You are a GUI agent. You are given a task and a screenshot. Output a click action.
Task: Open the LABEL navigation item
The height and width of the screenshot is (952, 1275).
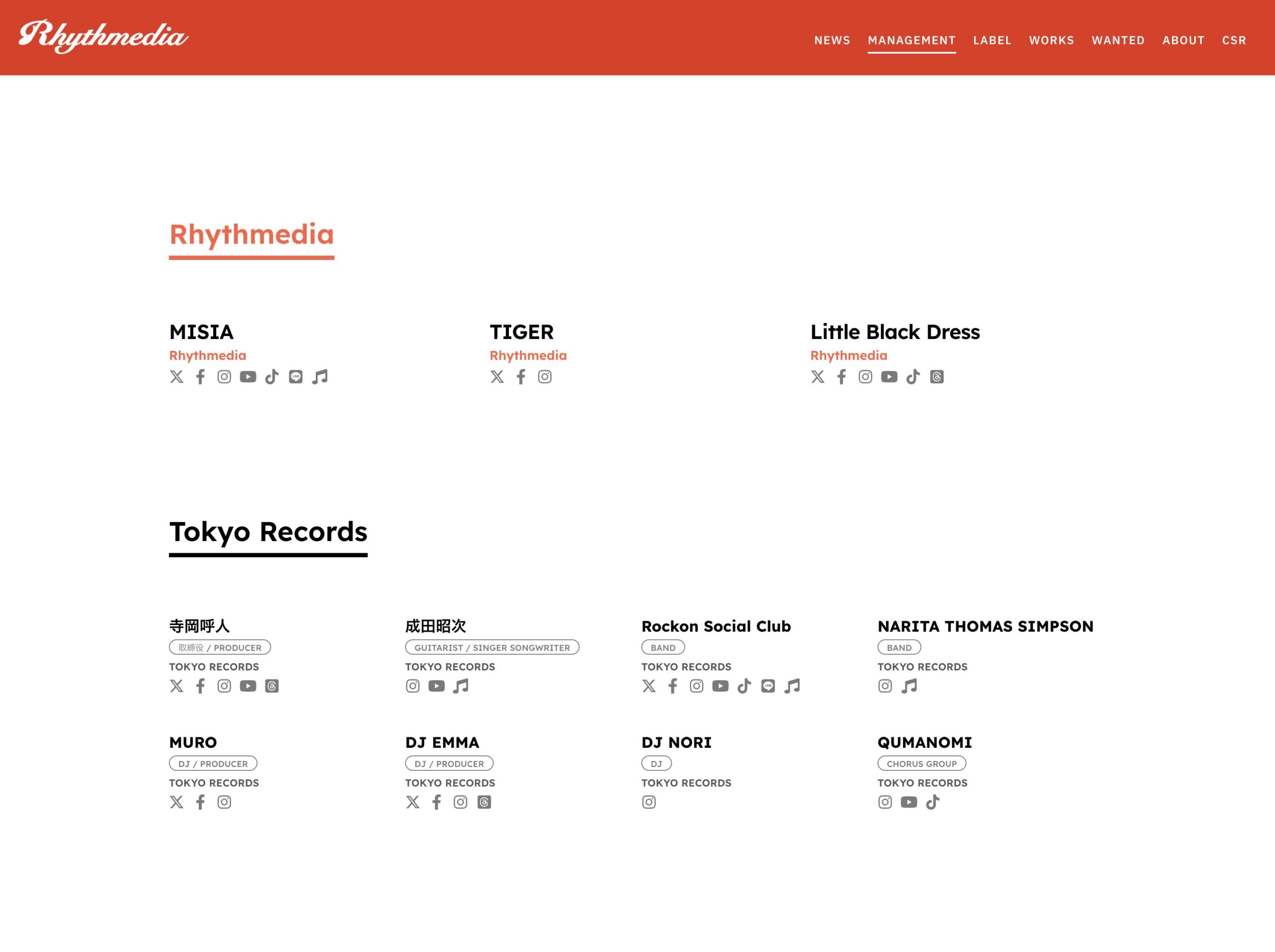992,40
